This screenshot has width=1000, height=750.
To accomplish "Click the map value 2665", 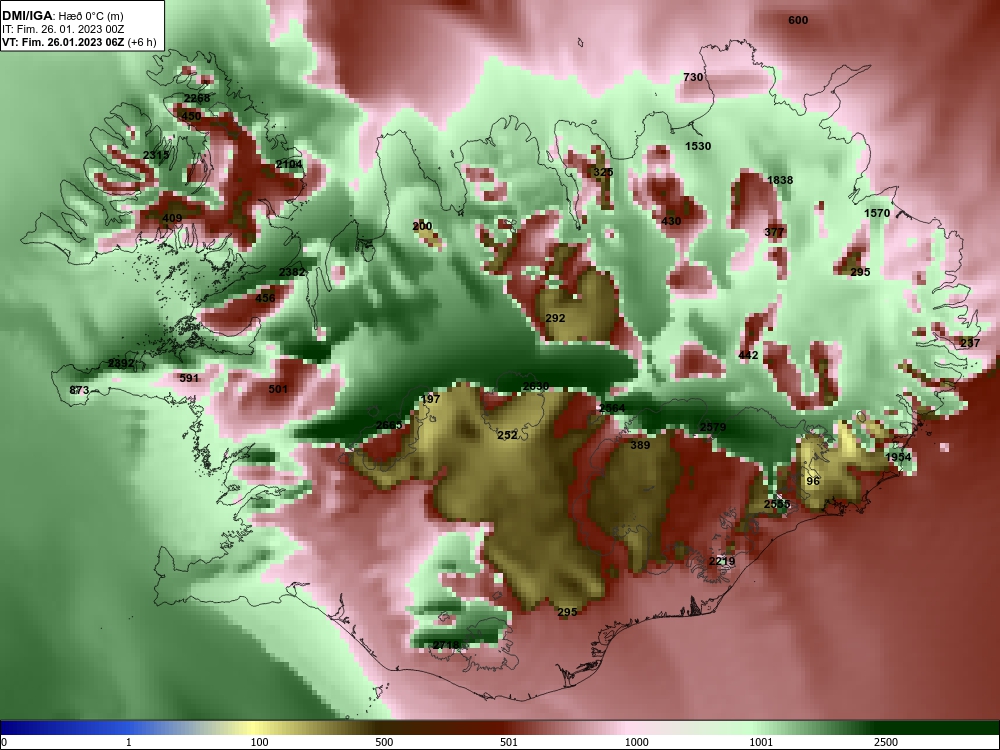I will [x=388, y=425].
